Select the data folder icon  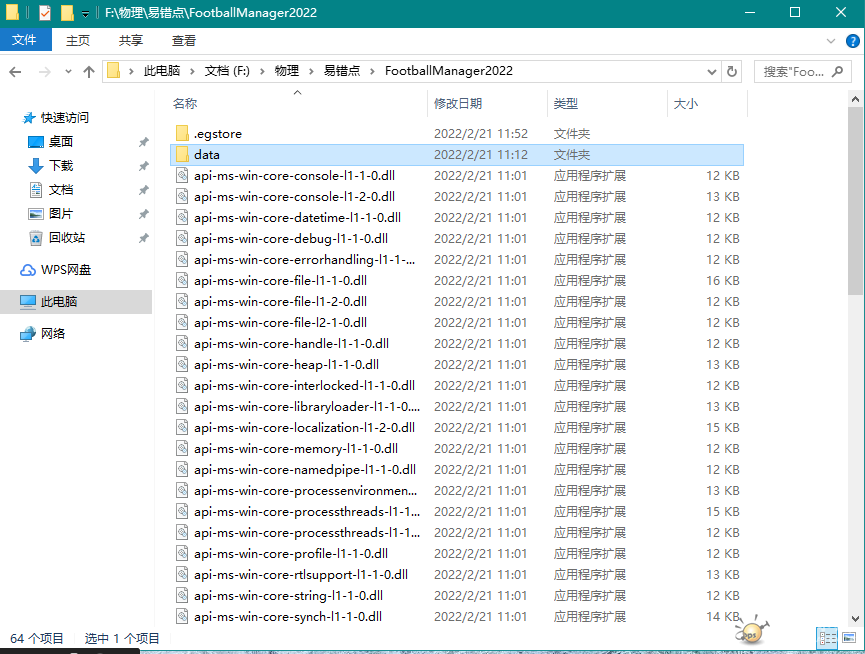[182, 154]
